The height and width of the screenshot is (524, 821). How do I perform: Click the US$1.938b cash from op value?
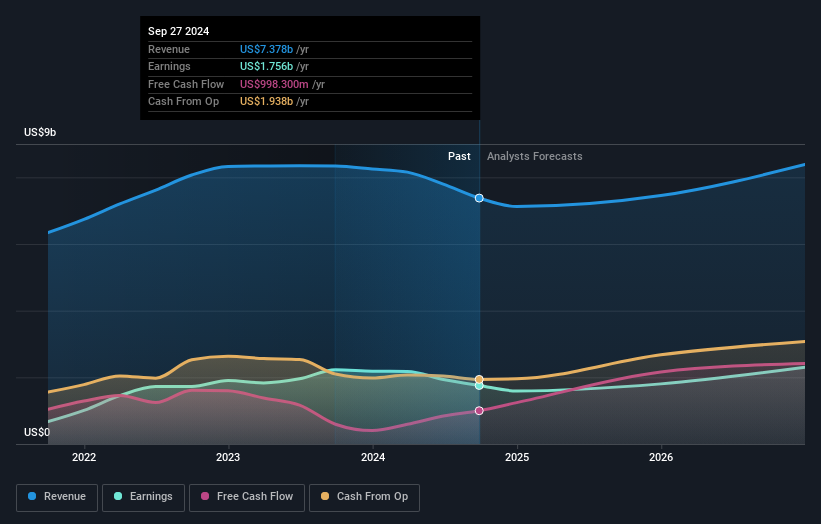click(266, 102)
